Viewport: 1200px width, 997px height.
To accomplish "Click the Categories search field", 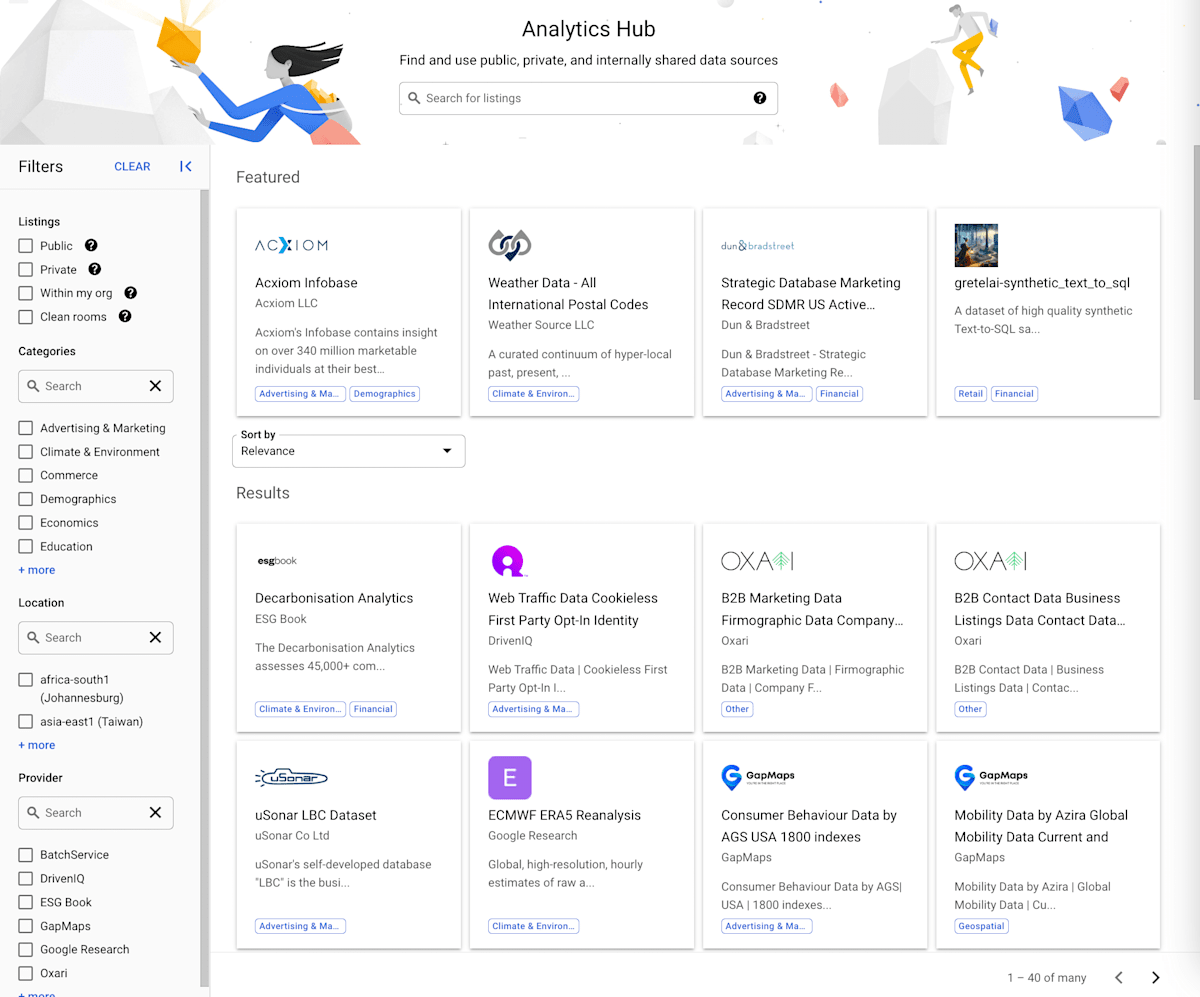I will point(96,386).
